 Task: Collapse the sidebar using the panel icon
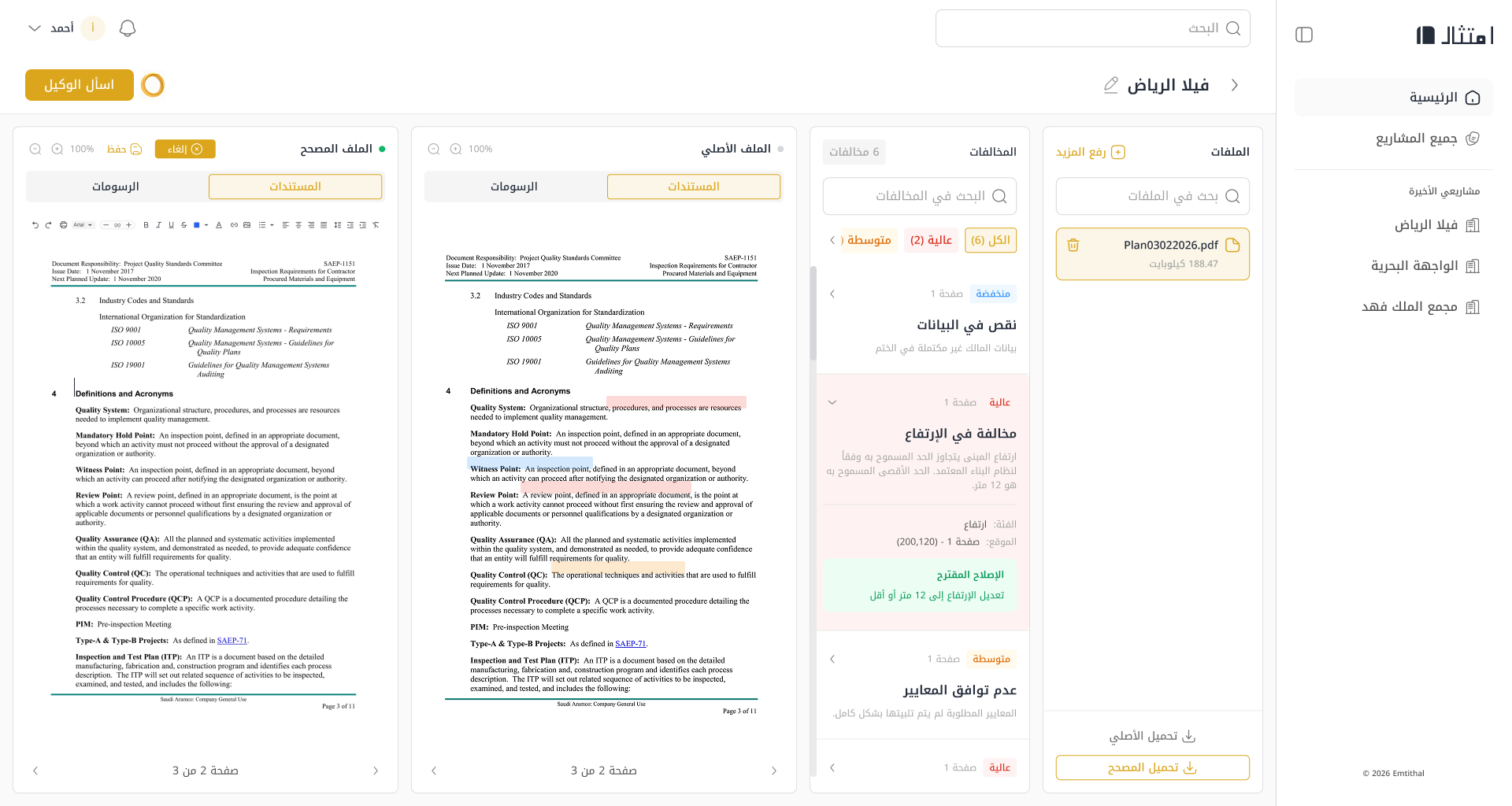tap(1304, 35)
